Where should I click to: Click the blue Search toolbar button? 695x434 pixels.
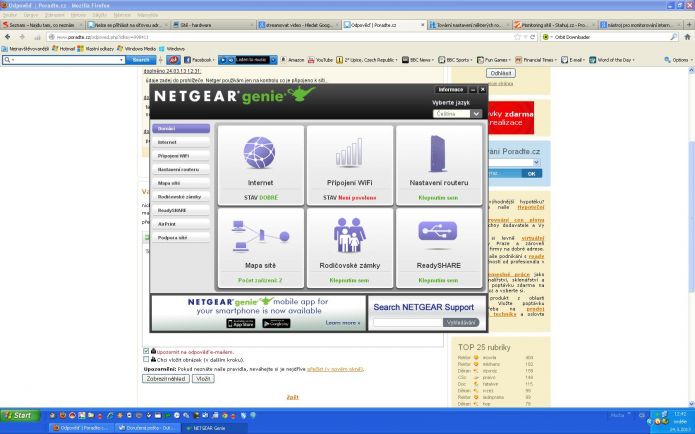tap(141, 60)
